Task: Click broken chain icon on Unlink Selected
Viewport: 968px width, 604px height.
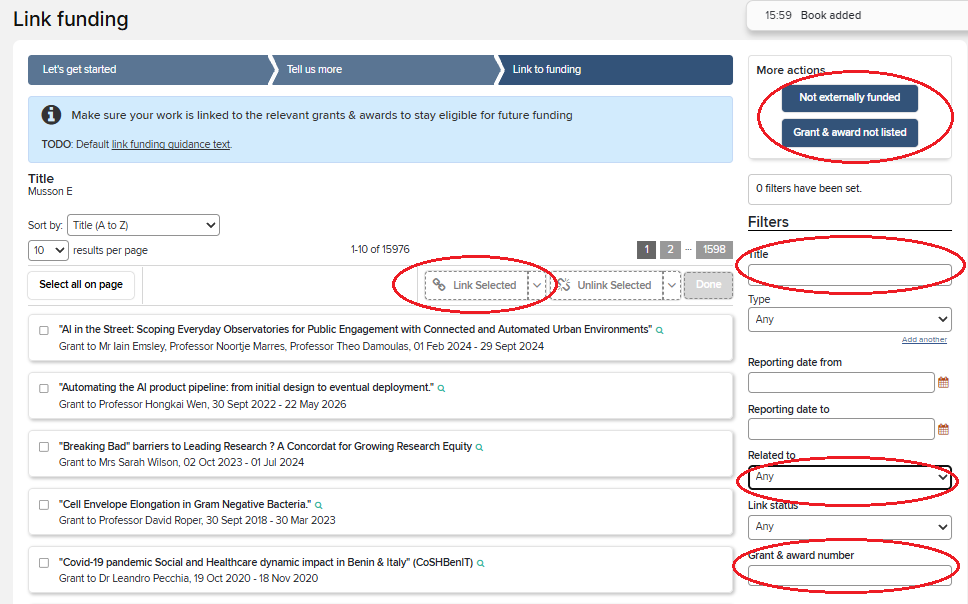Action: tap(564, 285)
